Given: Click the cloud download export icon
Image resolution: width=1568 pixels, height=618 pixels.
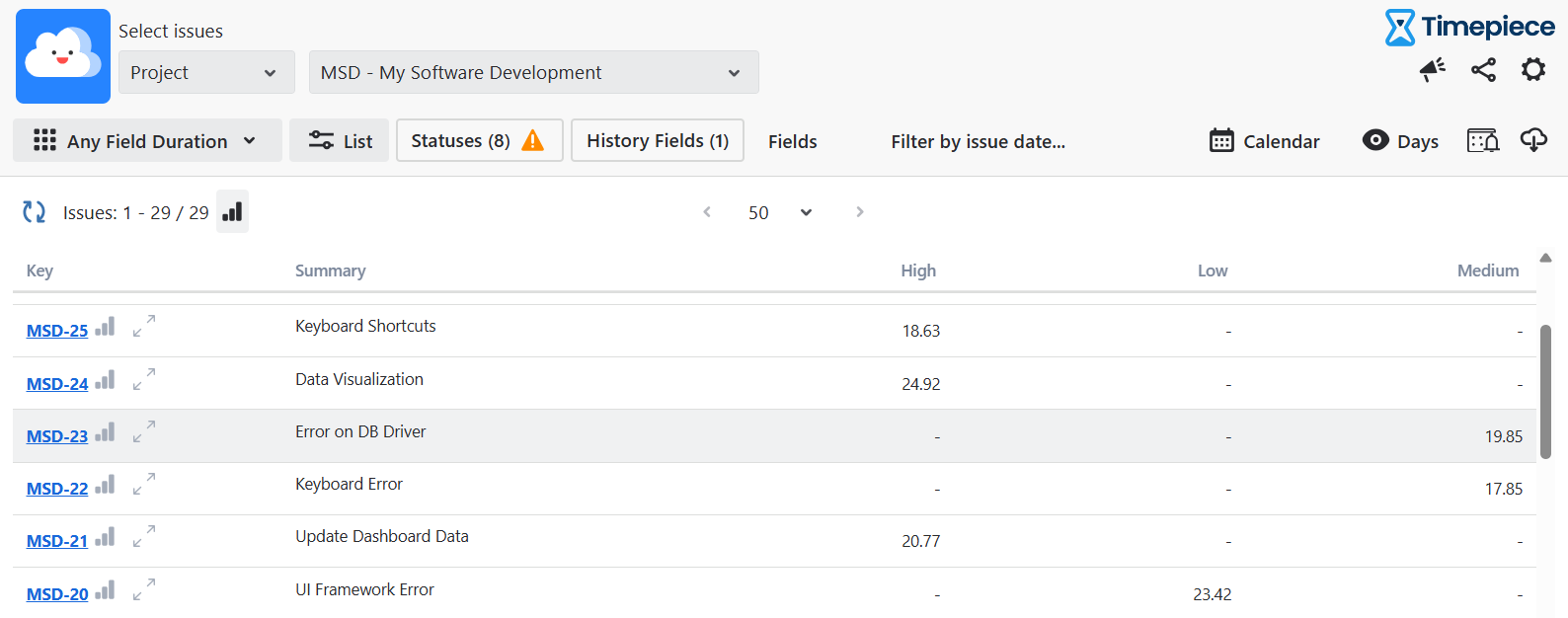Looking at the screenshot, I should click(1533, 140).
